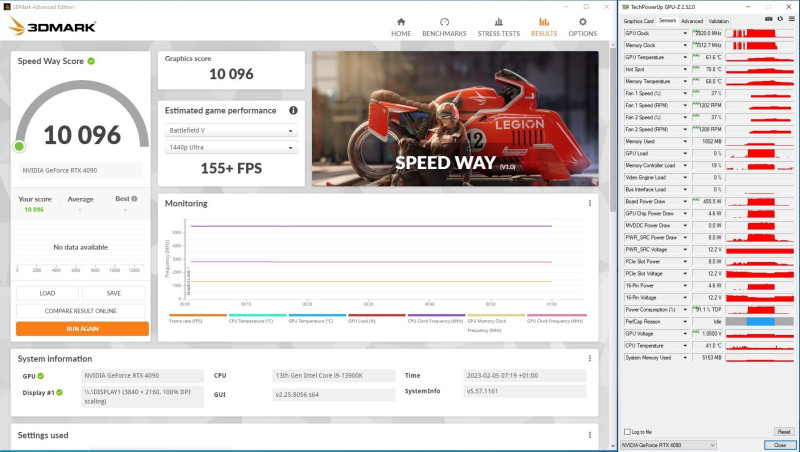Screen dimensions: 800x452
Task: Open STRESS TESTS in 3DMark
Action: (x=498, y=27)
